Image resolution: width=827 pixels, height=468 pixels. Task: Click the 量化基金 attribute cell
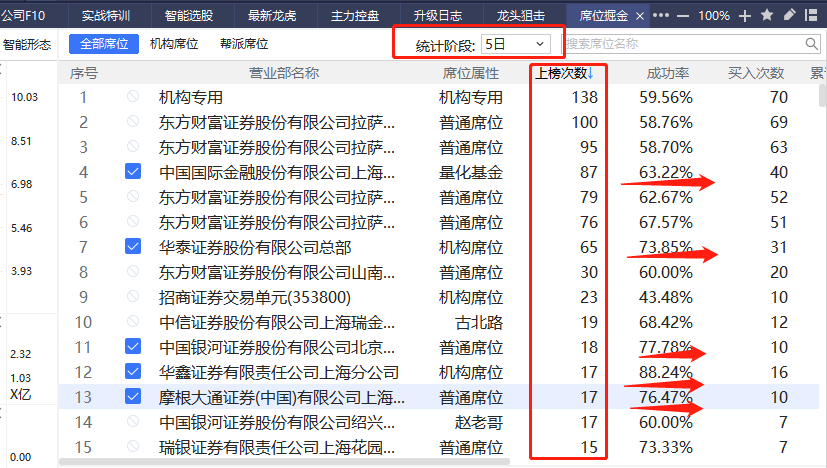(471, 173)
